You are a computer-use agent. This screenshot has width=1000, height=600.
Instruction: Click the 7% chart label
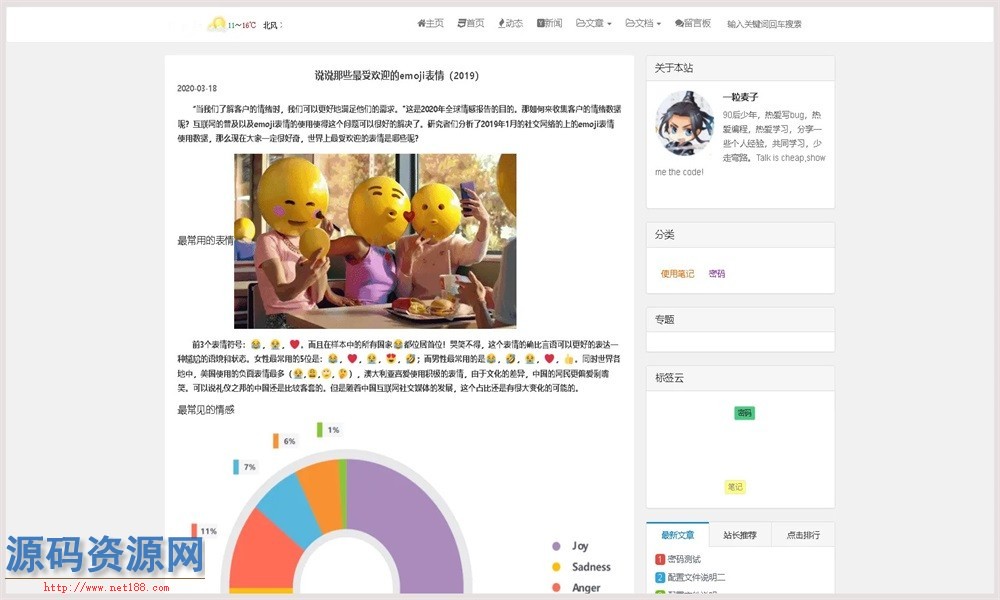pyautogui.click(x=249, y=467)
